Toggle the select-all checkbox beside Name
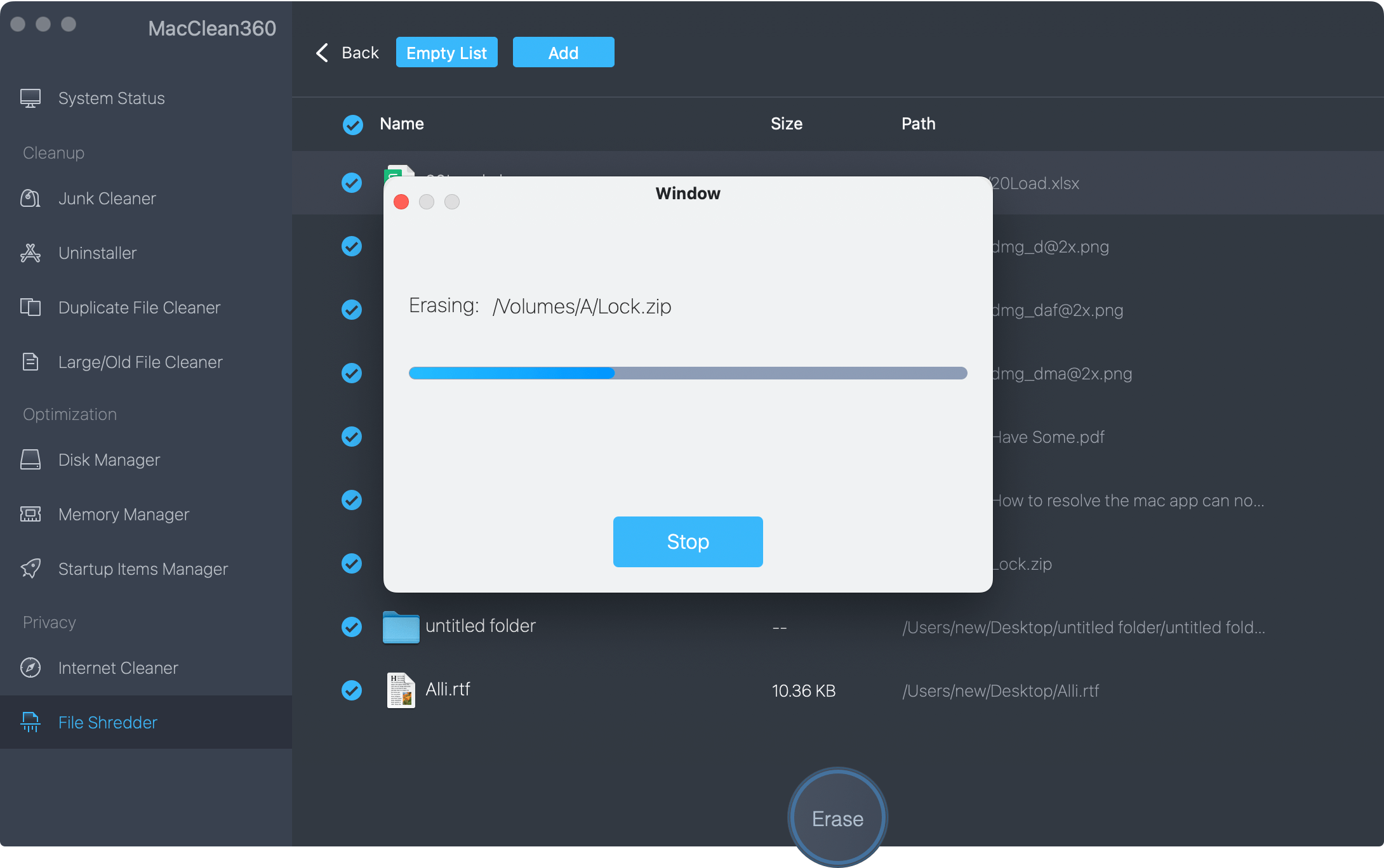Viewport: 1384px width, 868px height. (352, 124)
